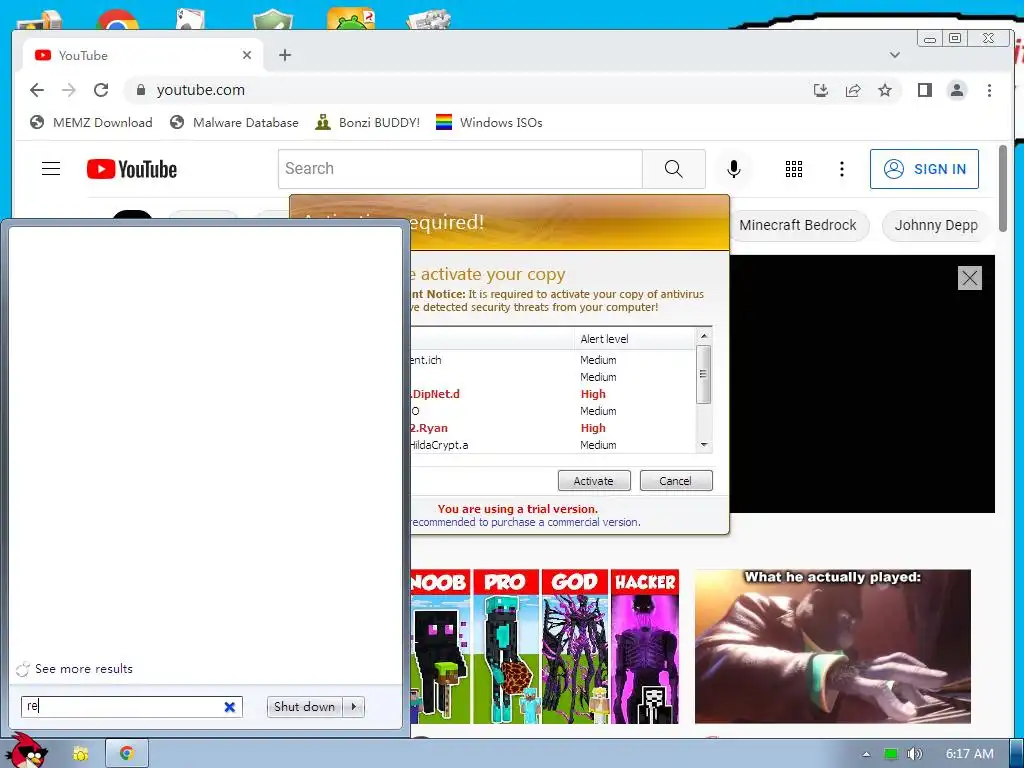Expand Shut down options arrow
Screen dimensions: 1024x768
(x=354, y=707)
